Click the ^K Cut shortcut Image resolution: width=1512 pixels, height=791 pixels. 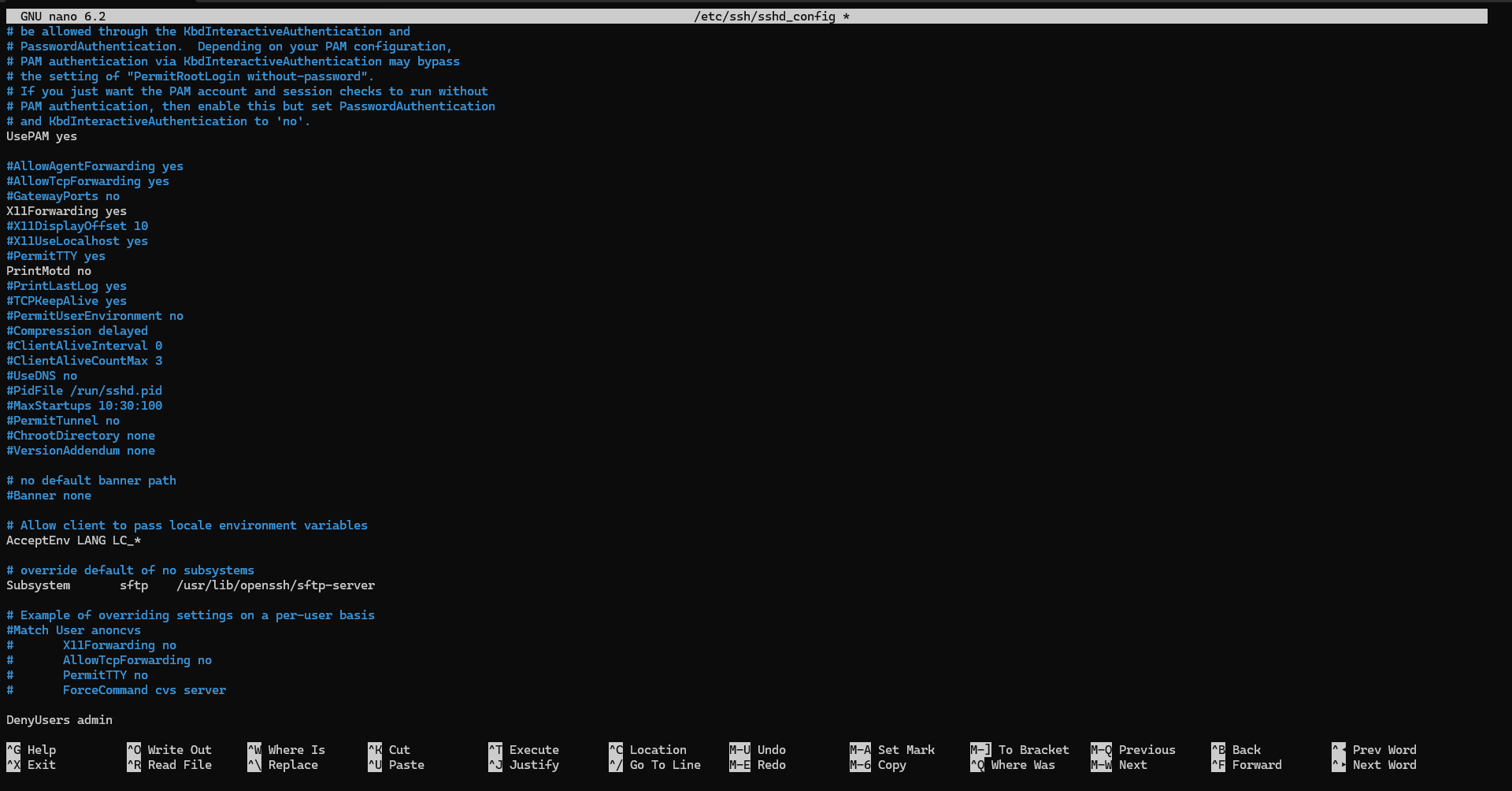[389, 750]
